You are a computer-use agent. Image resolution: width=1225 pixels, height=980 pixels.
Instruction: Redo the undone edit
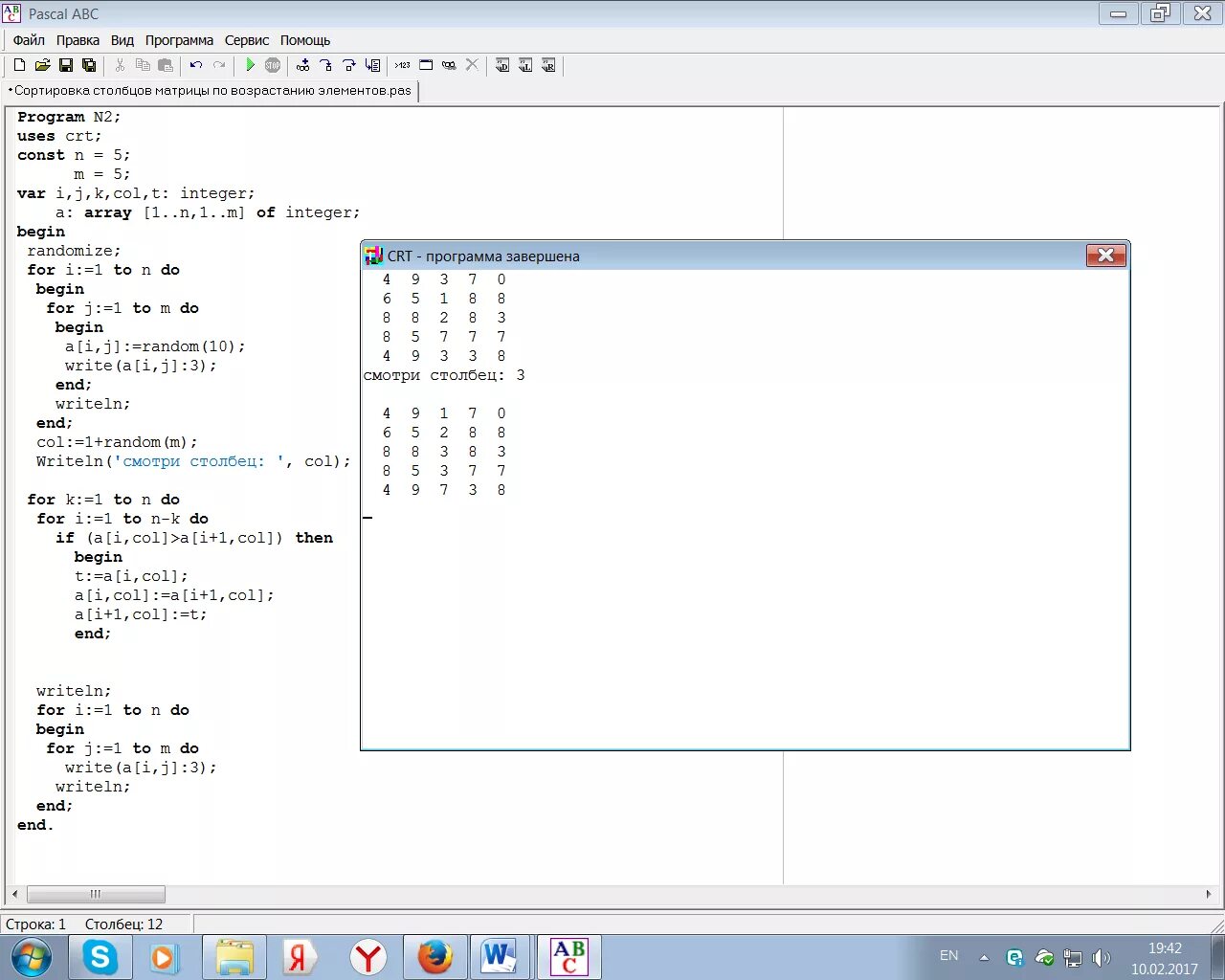pos(219,65)
